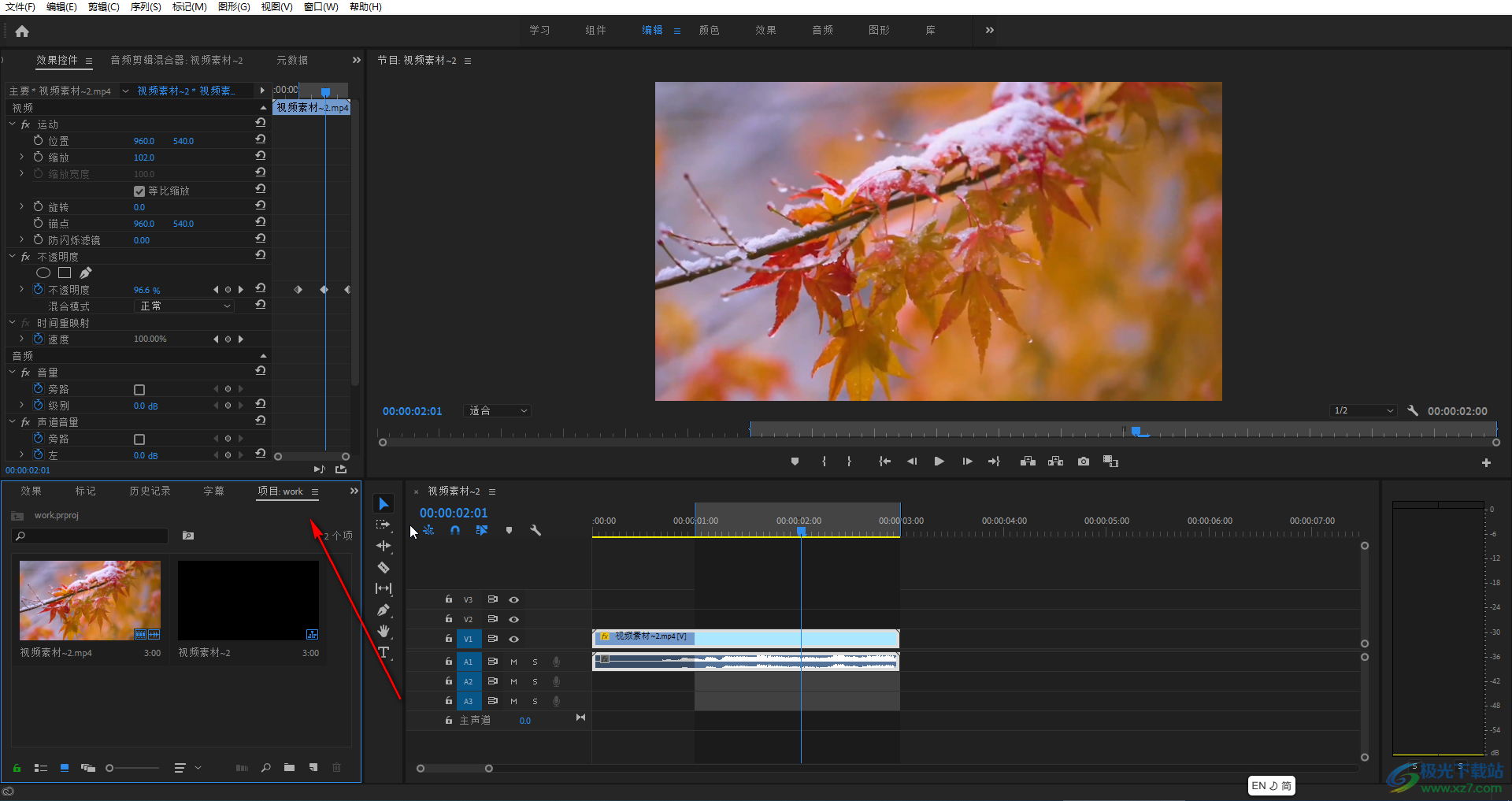Click the Lift button
The image size is (1512, 801).
coord(1028,462)
